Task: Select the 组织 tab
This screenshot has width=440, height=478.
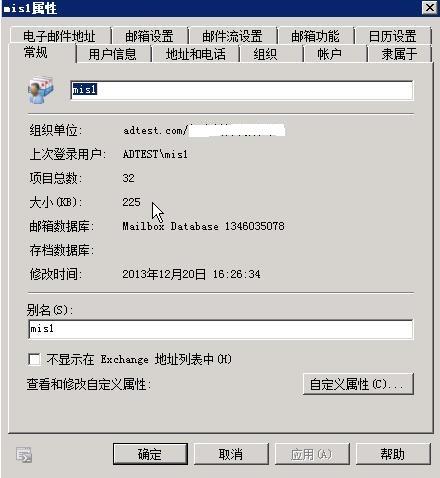Action: pyautogui.click(x=265, y=54)
